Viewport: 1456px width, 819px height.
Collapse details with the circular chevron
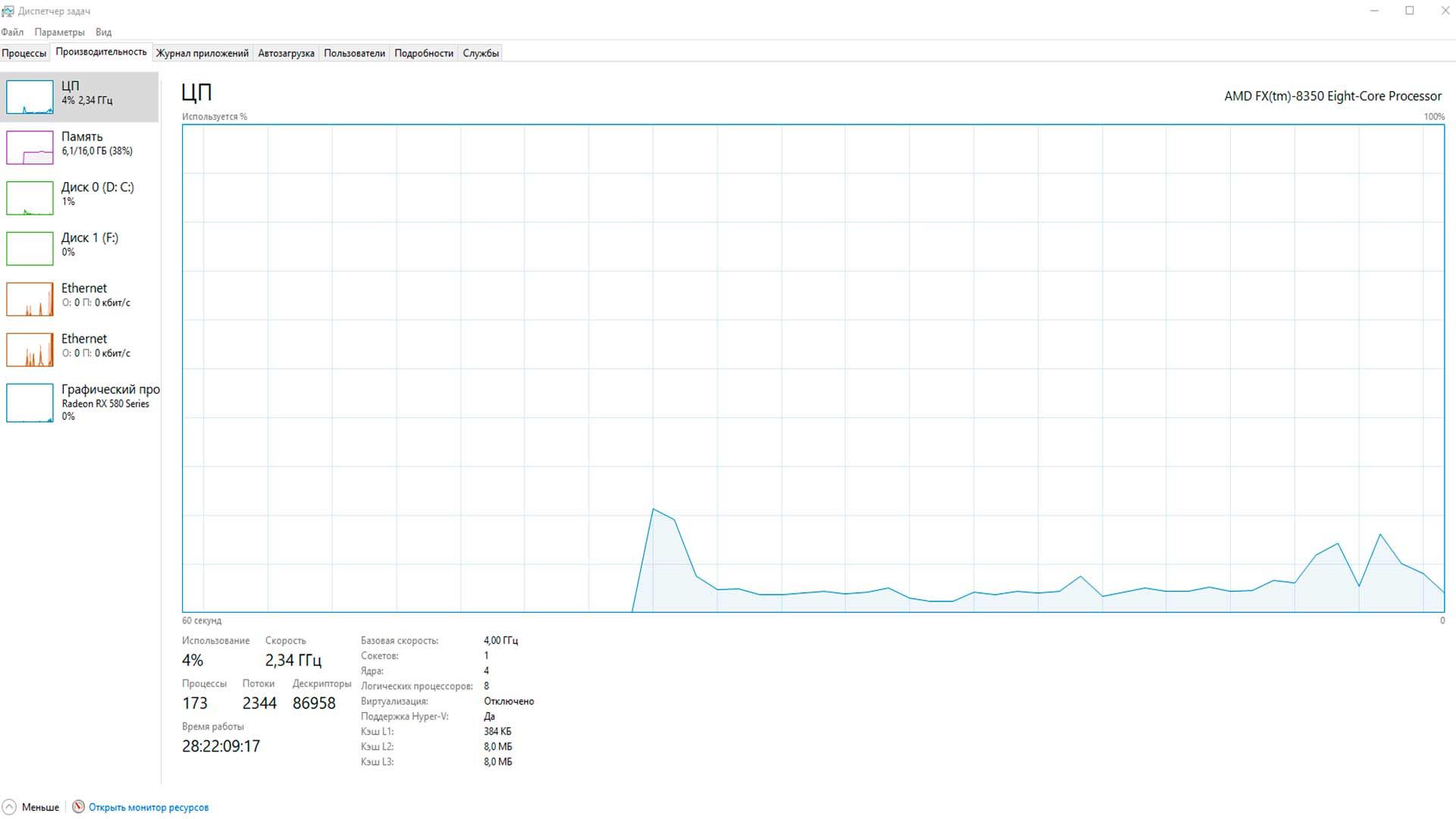[x=11, y=807]
